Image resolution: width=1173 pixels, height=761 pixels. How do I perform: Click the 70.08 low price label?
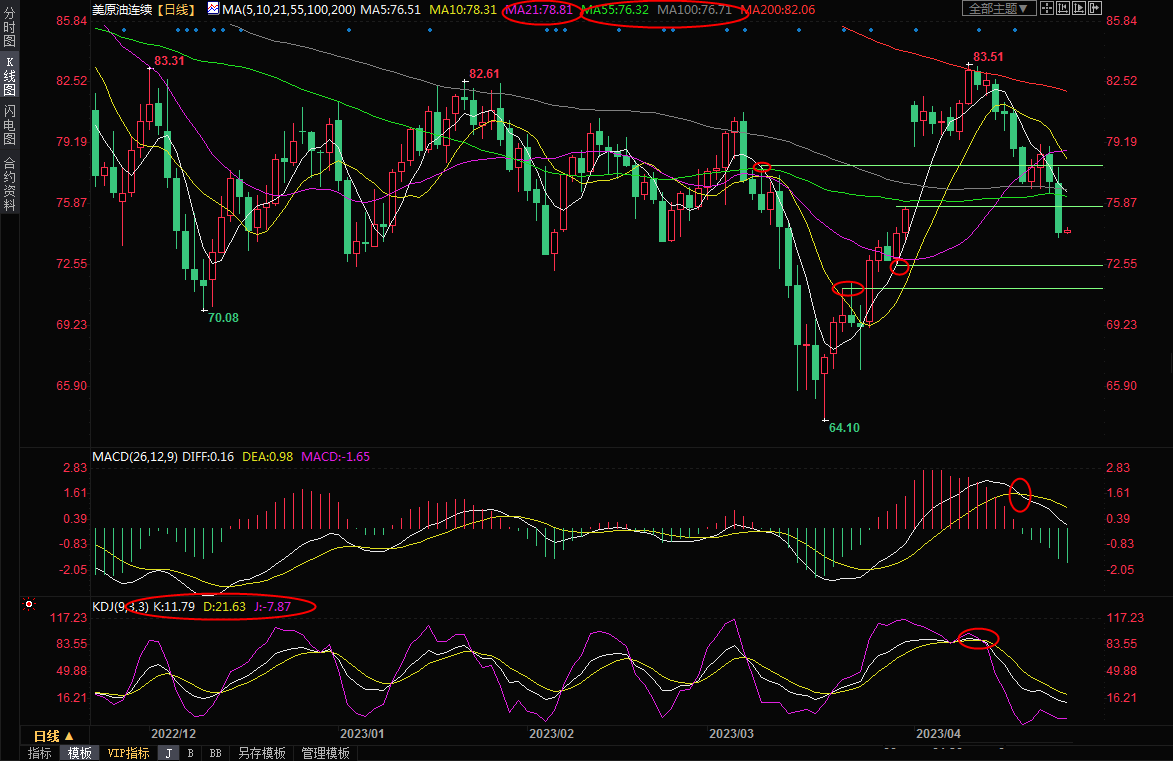click(x=223, y=318)
